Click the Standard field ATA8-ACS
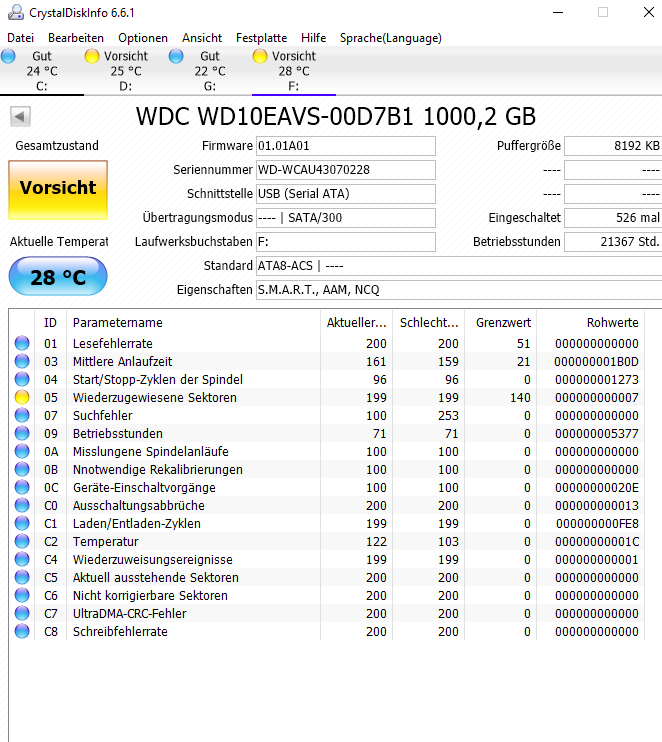 pos(459,266)
